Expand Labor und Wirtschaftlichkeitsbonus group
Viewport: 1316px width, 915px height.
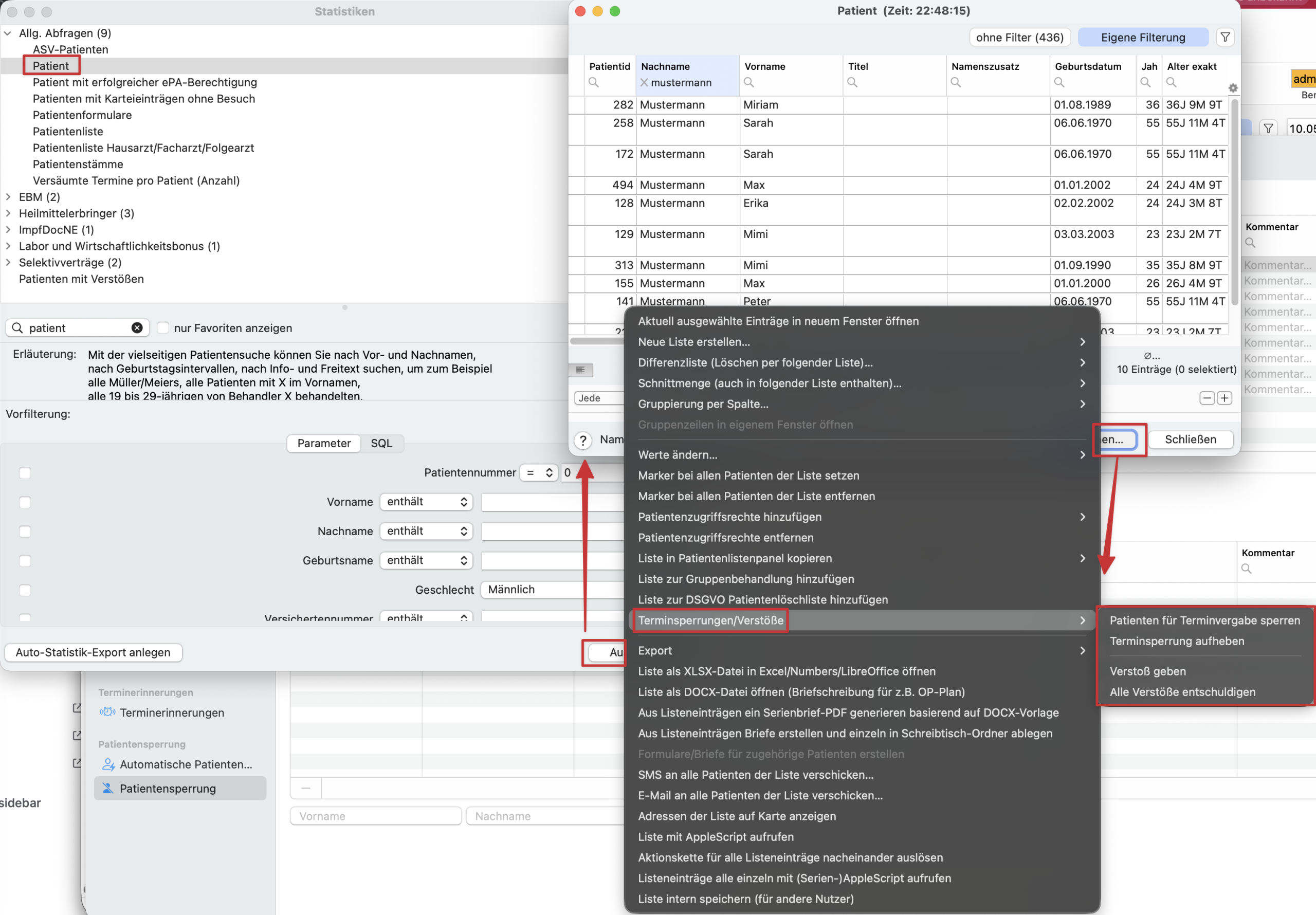coord(7,247)
